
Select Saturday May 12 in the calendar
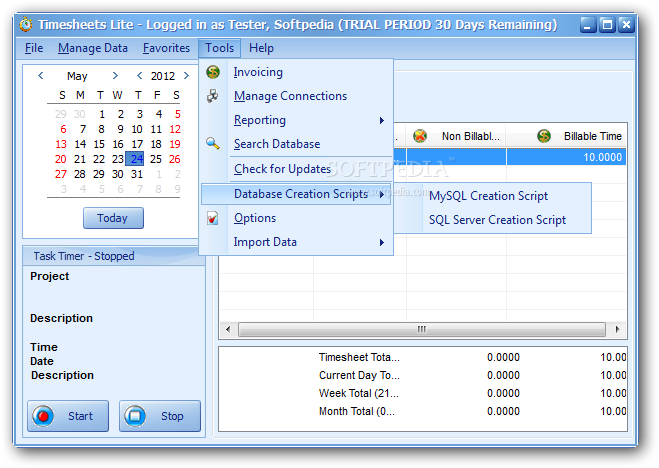pos(175,129)
